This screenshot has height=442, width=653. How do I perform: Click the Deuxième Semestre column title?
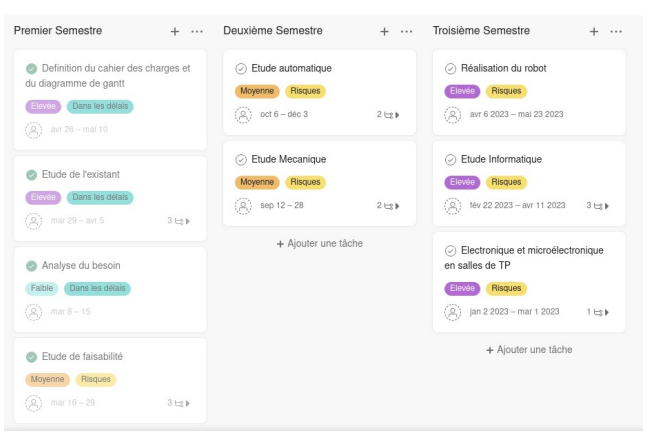coord(273,31)
